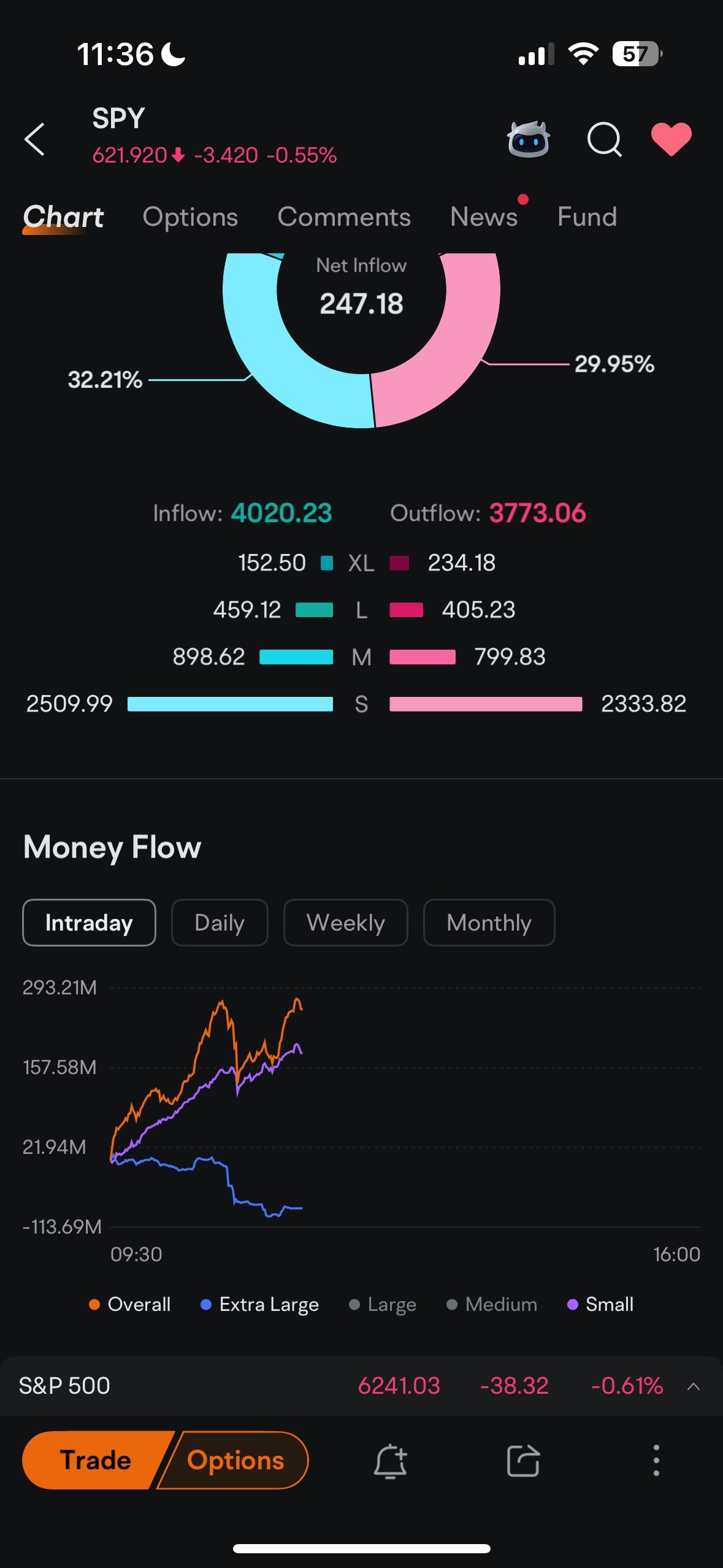Screen dimensions: 723x1568
Task: Tap the bottom Options trading button
Action: pyautogui.click(x=235, y=1461)
